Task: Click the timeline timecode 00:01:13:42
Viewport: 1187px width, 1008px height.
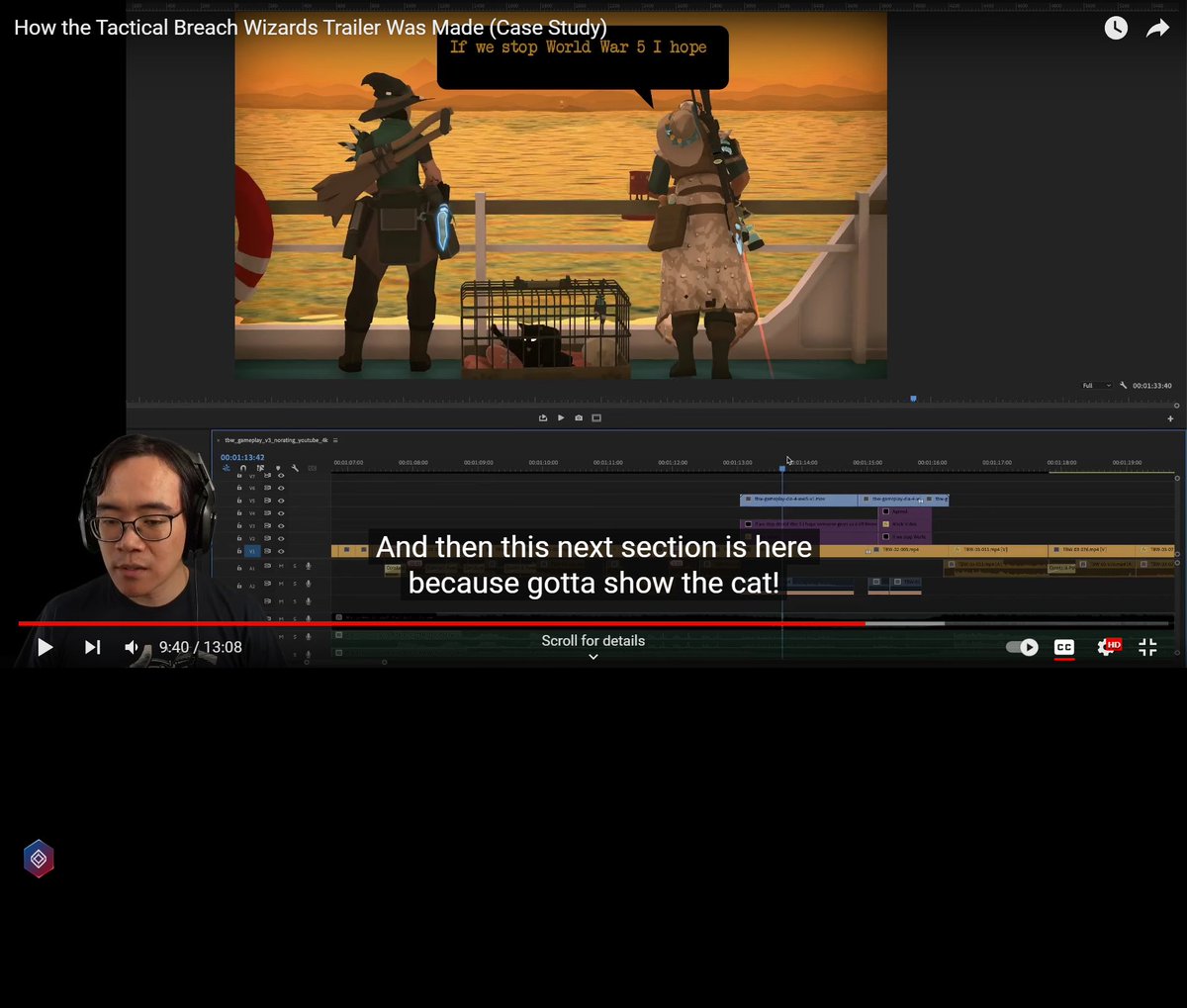Action: [x=242, y=457]
